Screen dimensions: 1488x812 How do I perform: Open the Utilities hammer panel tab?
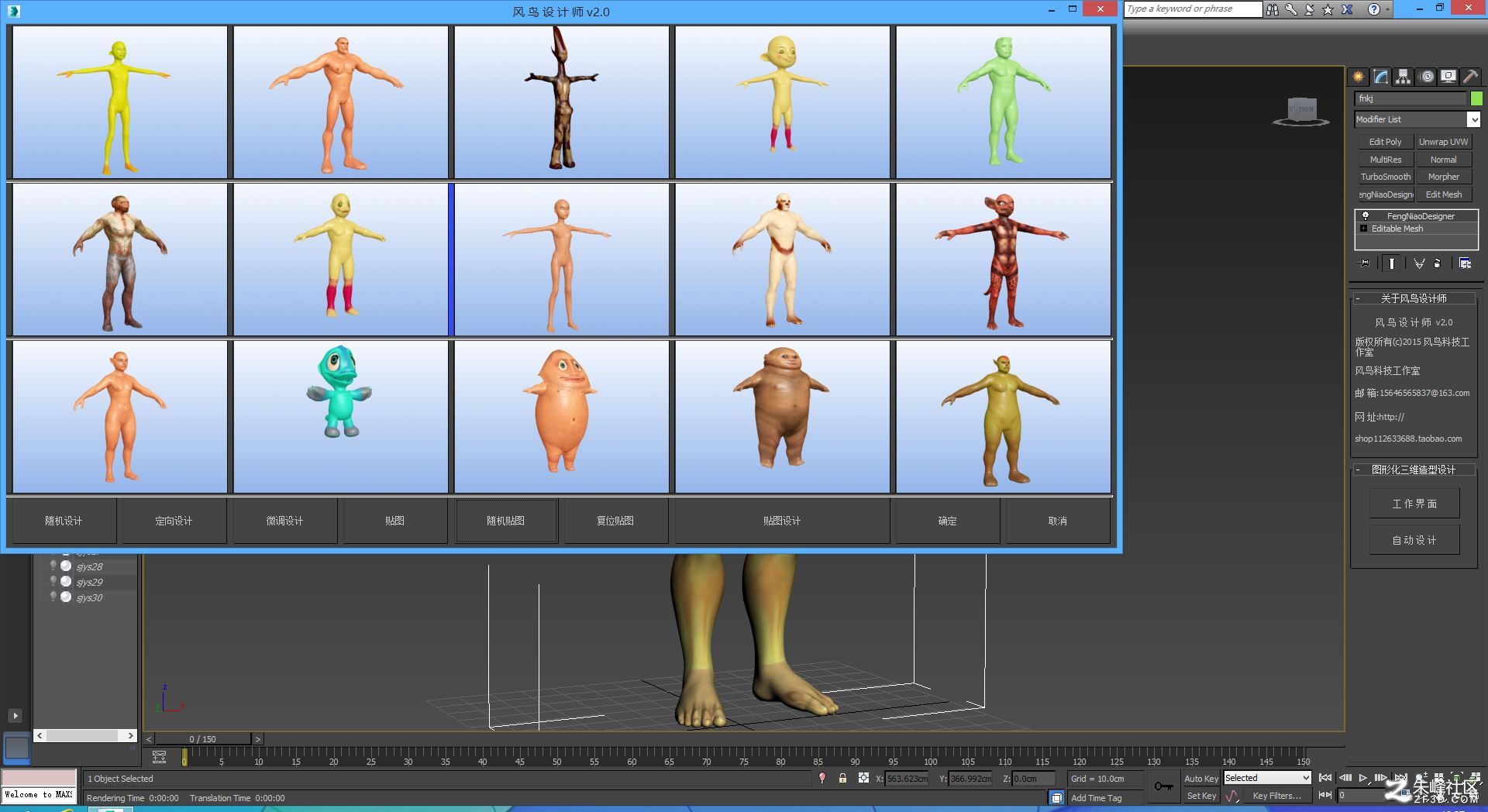pos(1470,77)
